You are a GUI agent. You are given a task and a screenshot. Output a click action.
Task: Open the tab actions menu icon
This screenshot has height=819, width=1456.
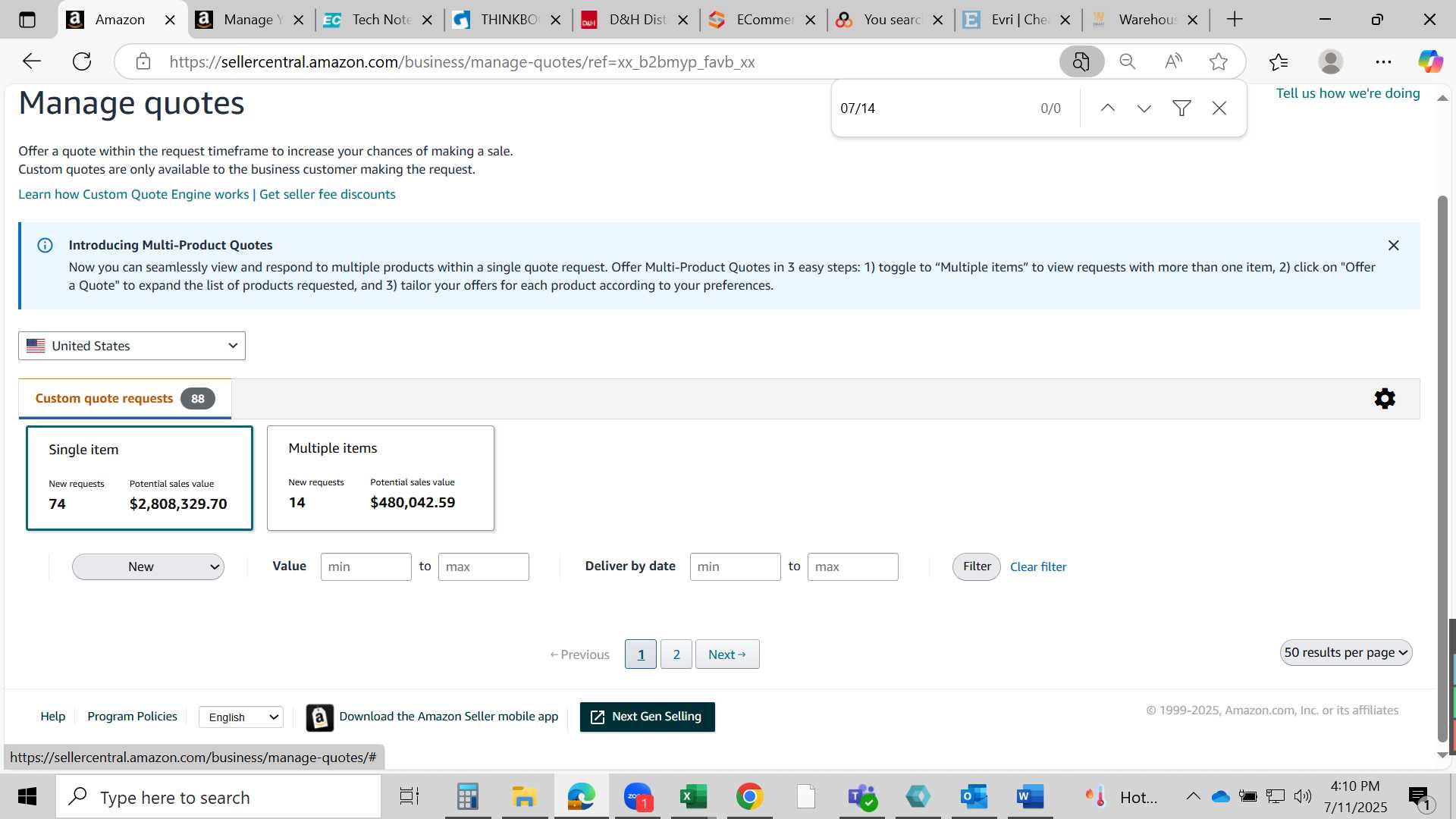pyautogui.click(x=27, y=20)
